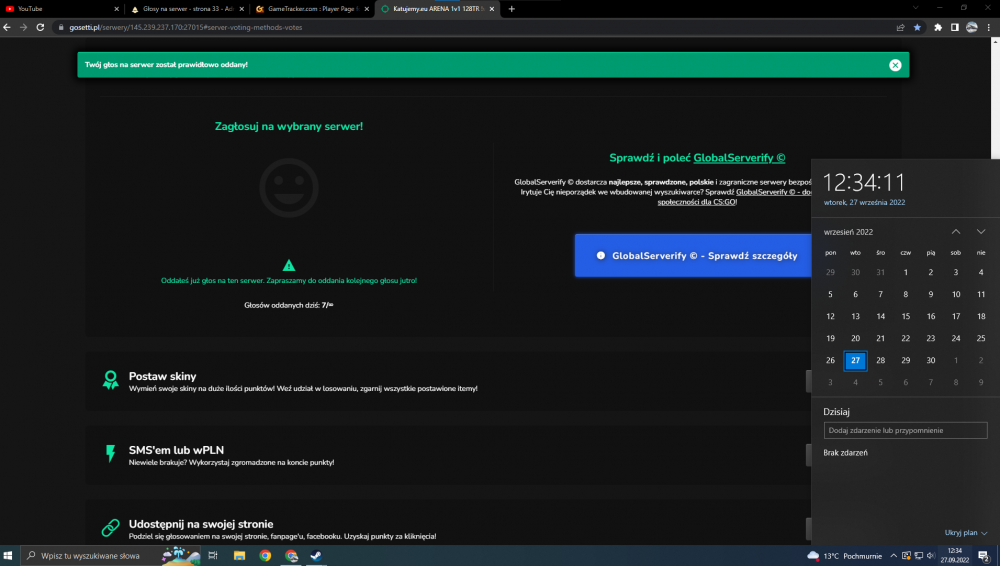Open Chrome's three-dot menu
Image resolution: width=1000 pixels, height=566 pixels.
point(989,27)
